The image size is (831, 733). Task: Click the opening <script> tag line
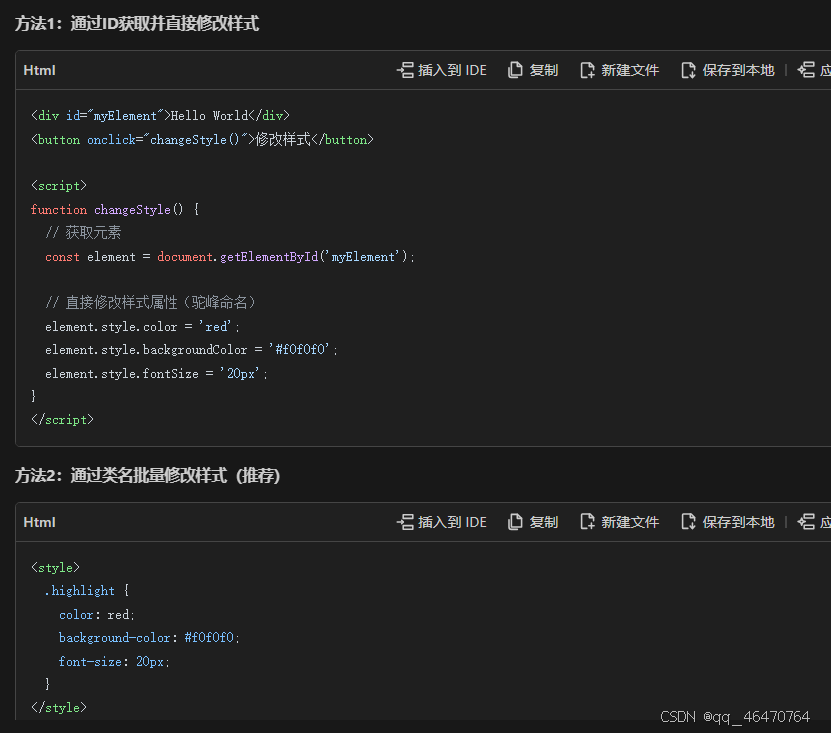coord(59,186)
